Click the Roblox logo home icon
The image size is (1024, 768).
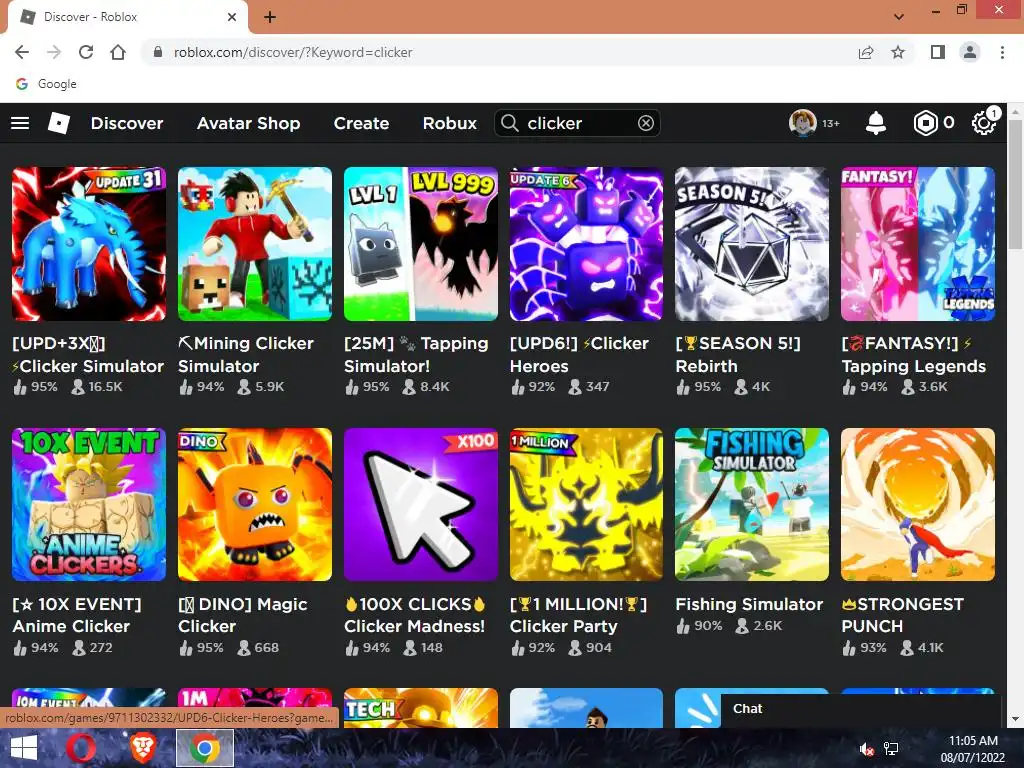tap(59, 123)
